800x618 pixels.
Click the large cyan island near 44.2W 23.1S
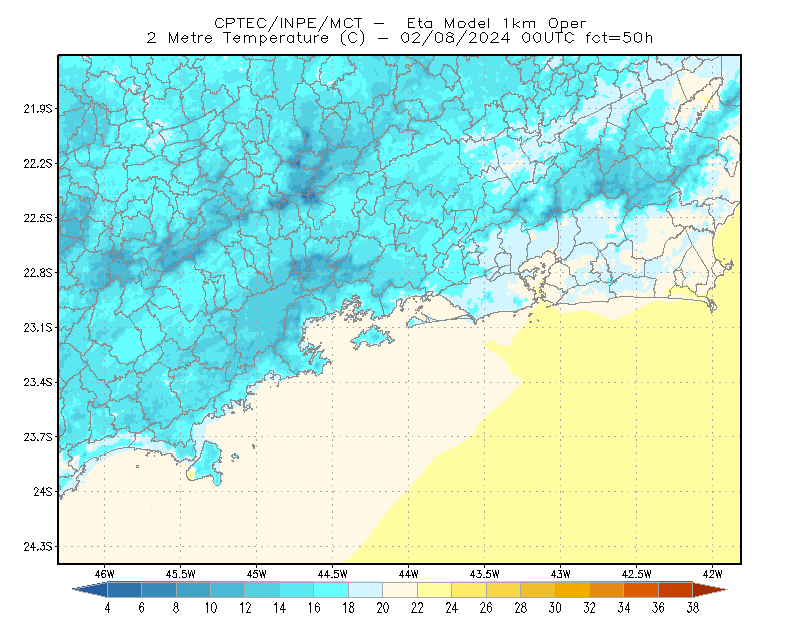pos(372,337)
